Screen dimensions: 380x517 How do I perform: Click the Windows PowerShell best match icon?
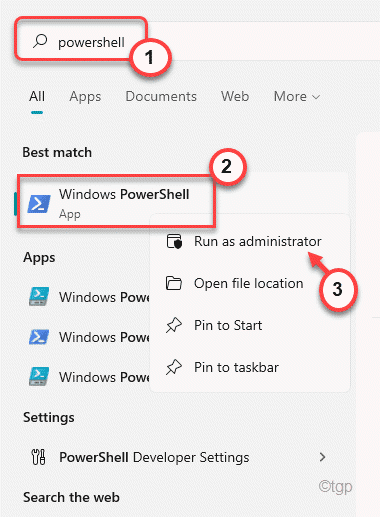click(39, 204)
